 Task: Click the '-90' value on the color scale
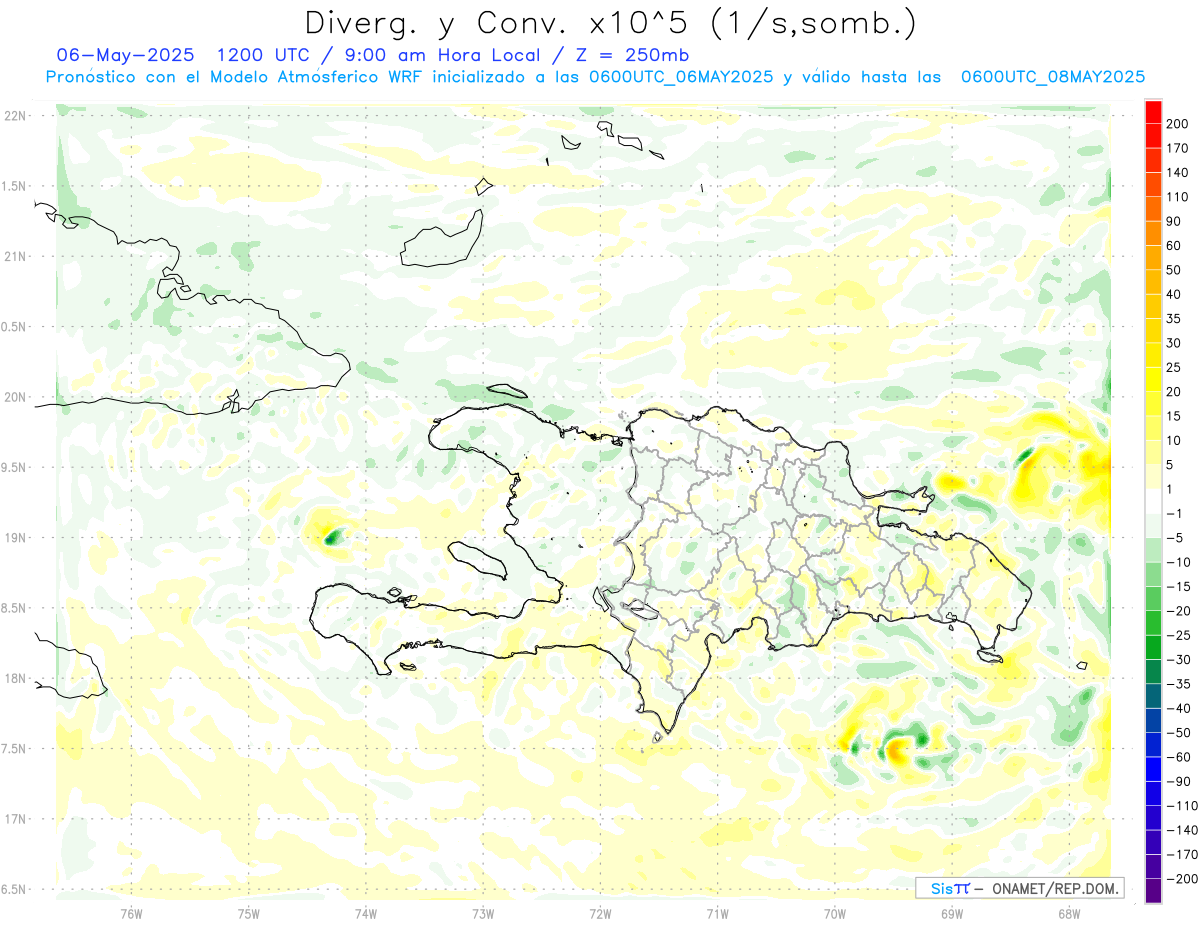point(1177,781)
